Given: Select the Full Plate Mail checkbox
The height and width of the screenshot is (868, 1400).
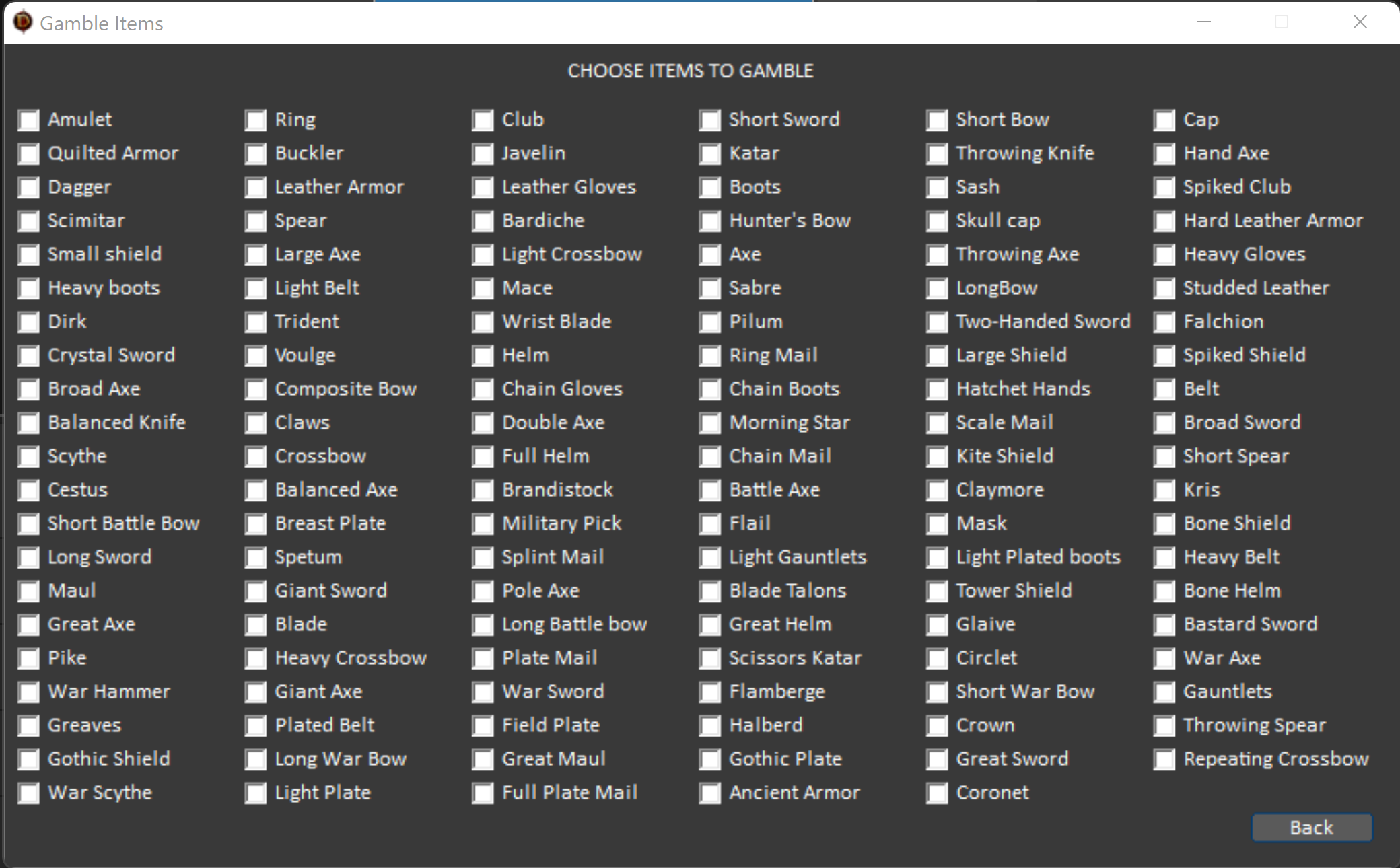Looking at the screenshot, I should [483, 793].
